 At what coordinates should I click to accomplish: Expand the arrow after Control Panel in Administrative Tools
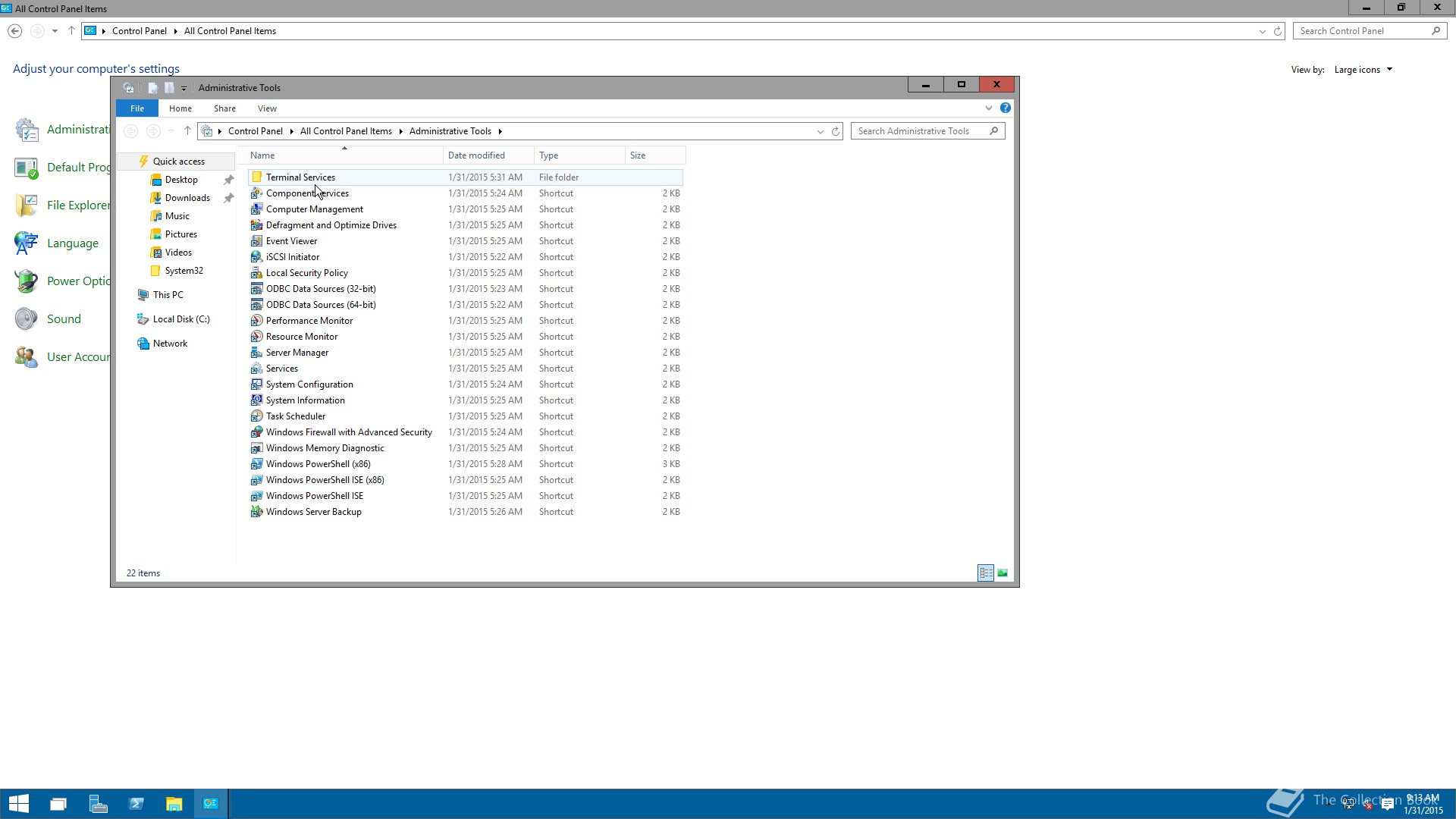[x=291, y=131]
